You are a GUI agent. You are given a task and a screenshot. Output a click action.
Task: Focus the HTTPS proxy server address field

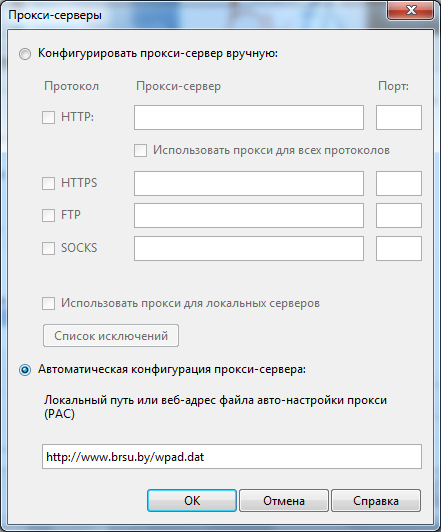click(x=249, y=184)
